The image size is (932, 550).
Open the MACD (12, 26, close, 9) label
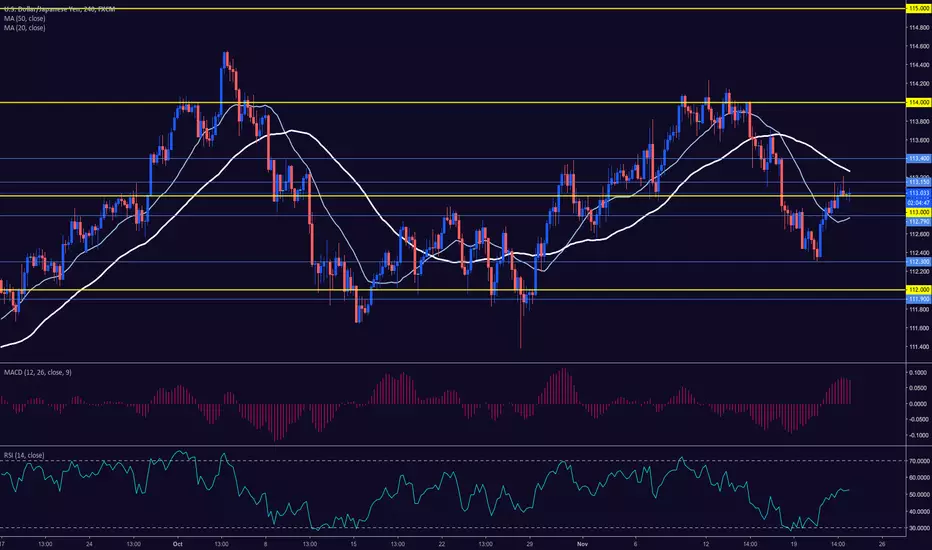click(x=37, y=372)
